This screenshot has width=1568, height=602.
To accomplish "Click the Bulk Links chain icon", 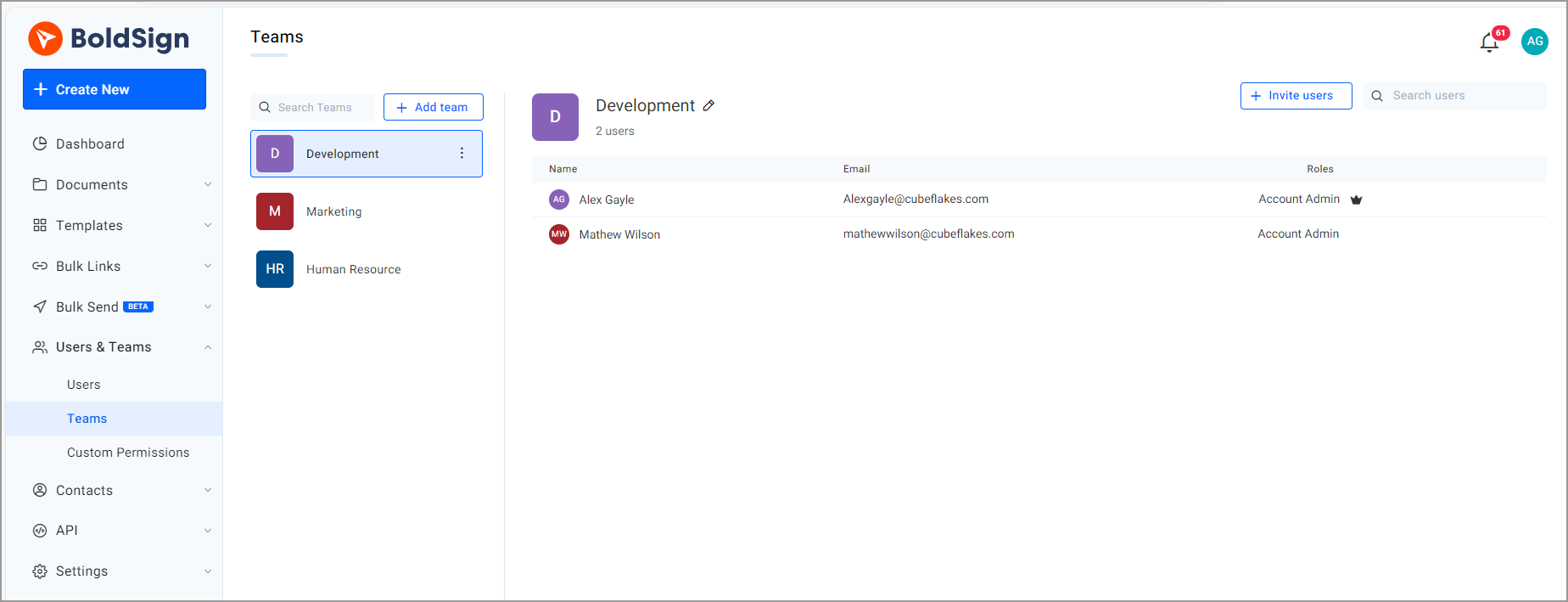I will coord(40,266).
